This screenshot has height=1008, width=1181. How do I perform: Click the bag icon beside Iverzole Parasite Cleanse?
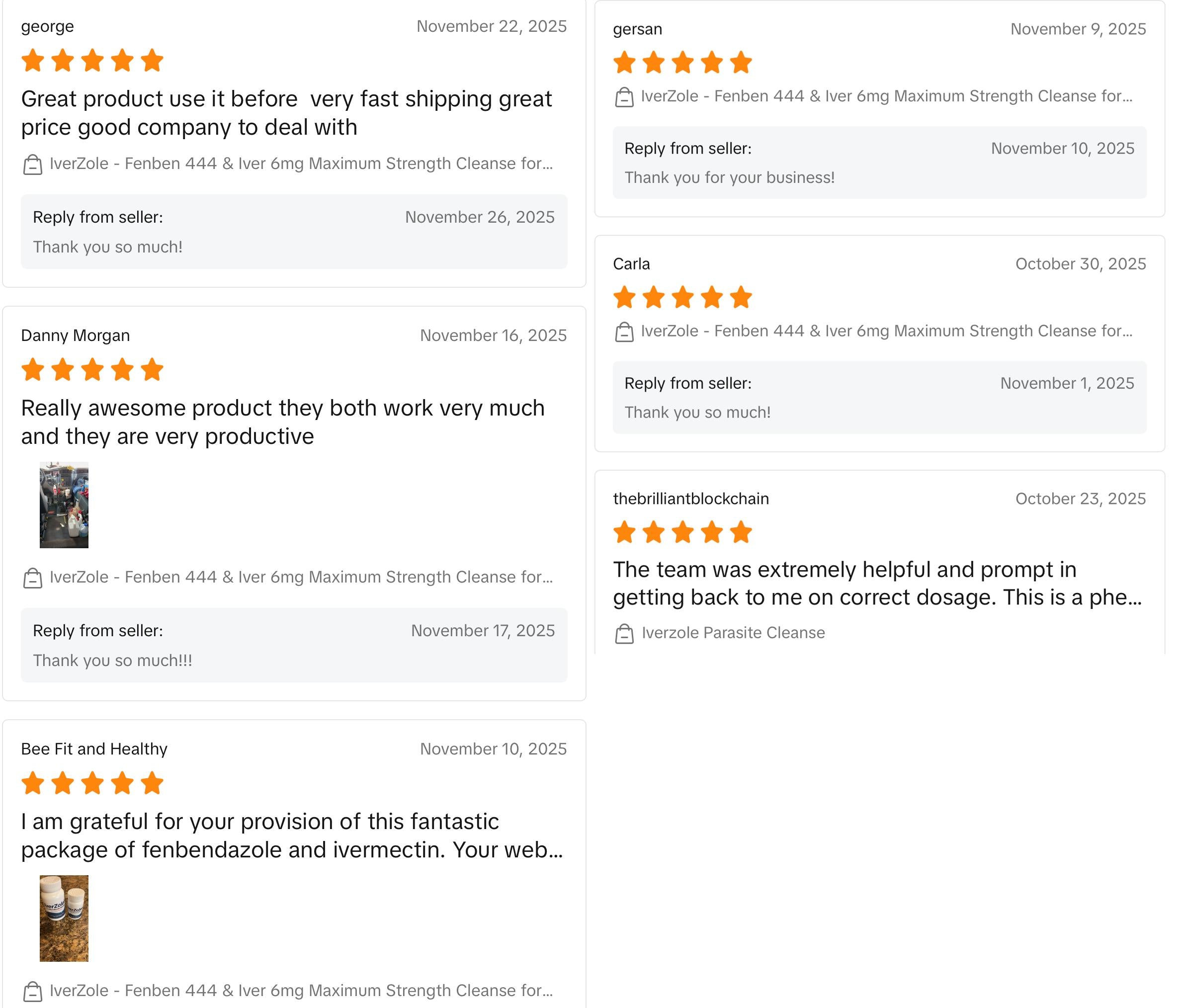tap(624, 634)
